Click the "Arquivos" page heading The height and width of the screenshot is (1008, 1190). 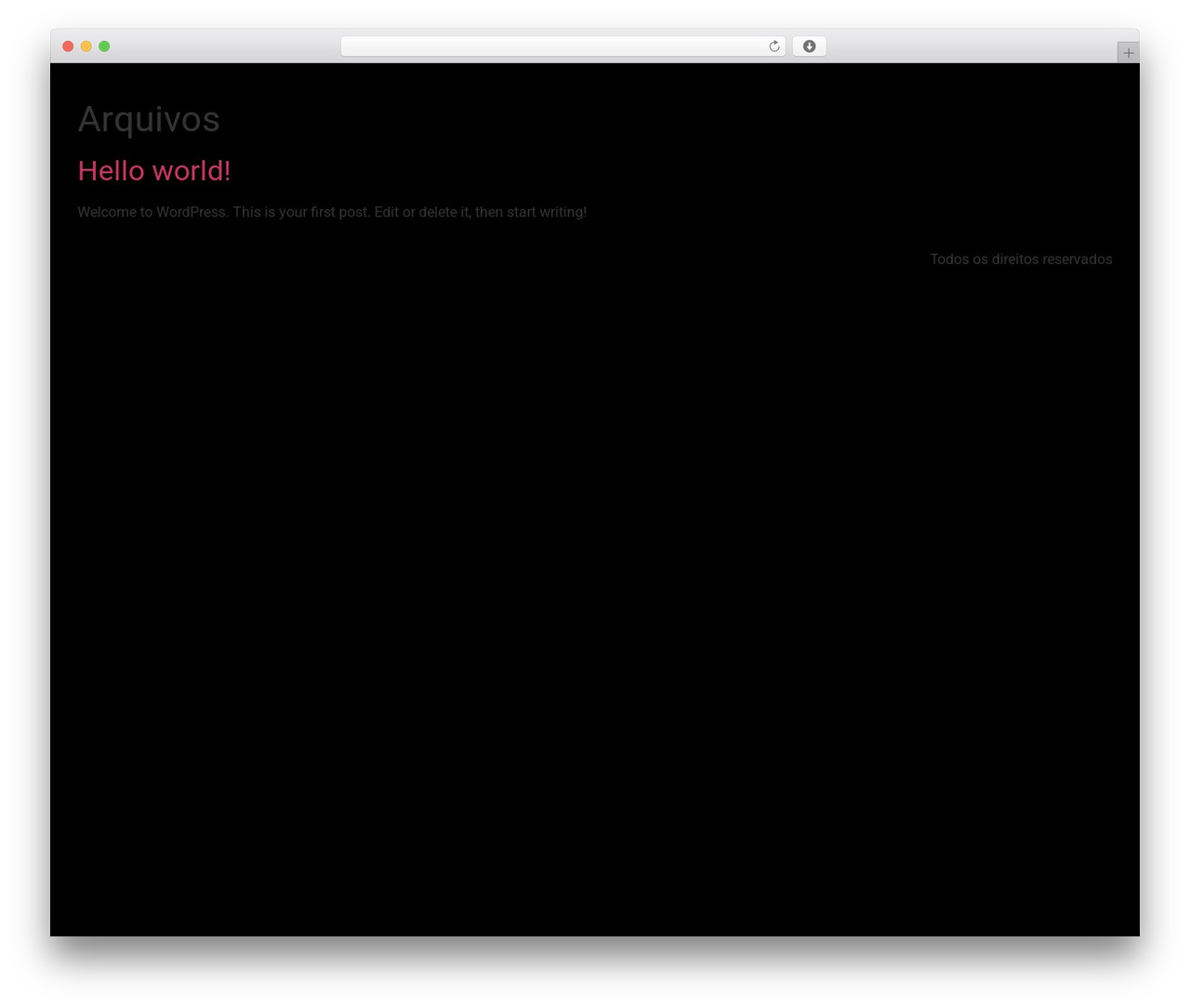pyautogui.click(x=149, y=120)
